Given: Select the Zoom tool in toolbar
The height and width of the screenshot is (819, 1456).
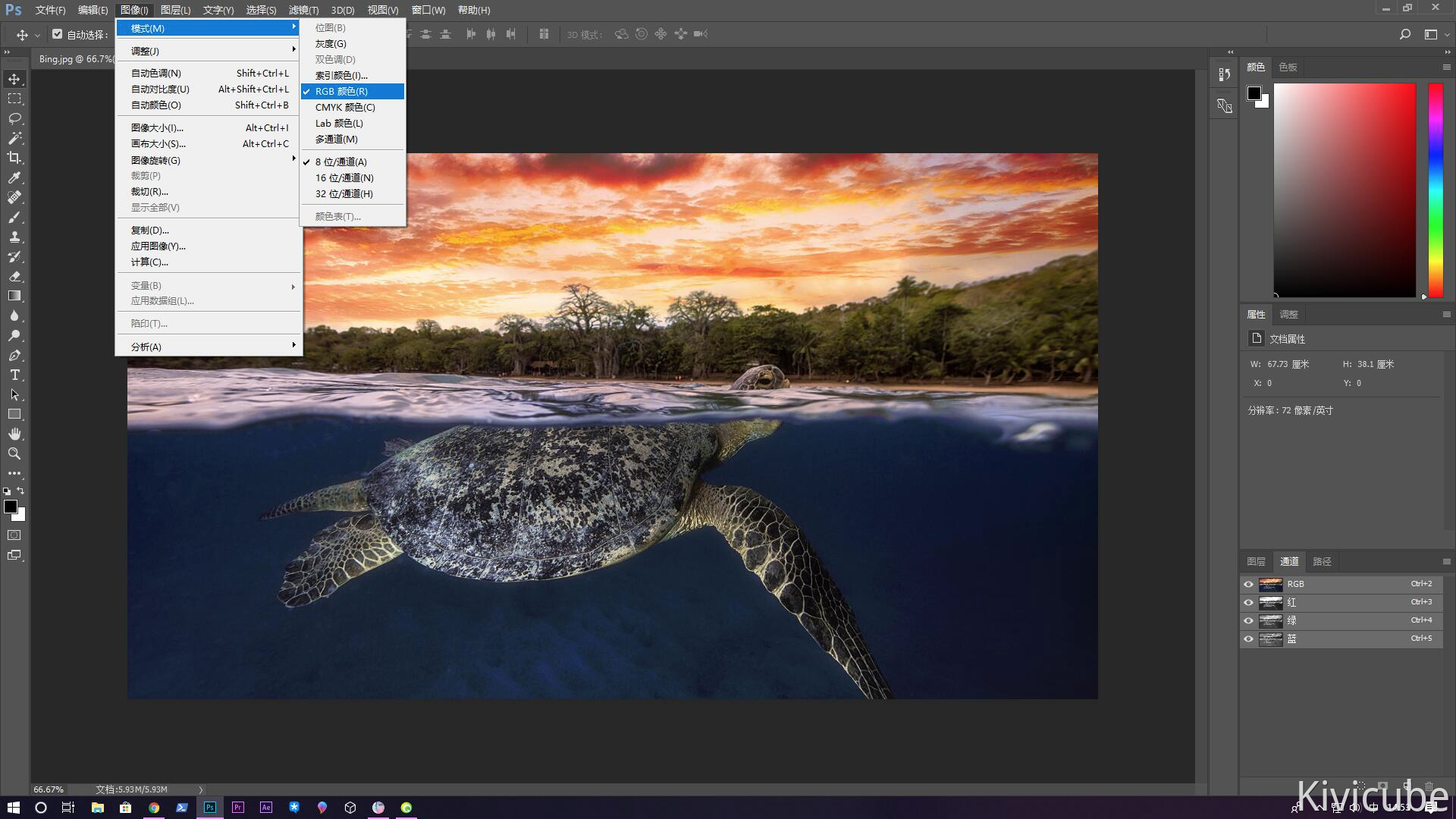Looking at the screenshot, I should point(14,453).
